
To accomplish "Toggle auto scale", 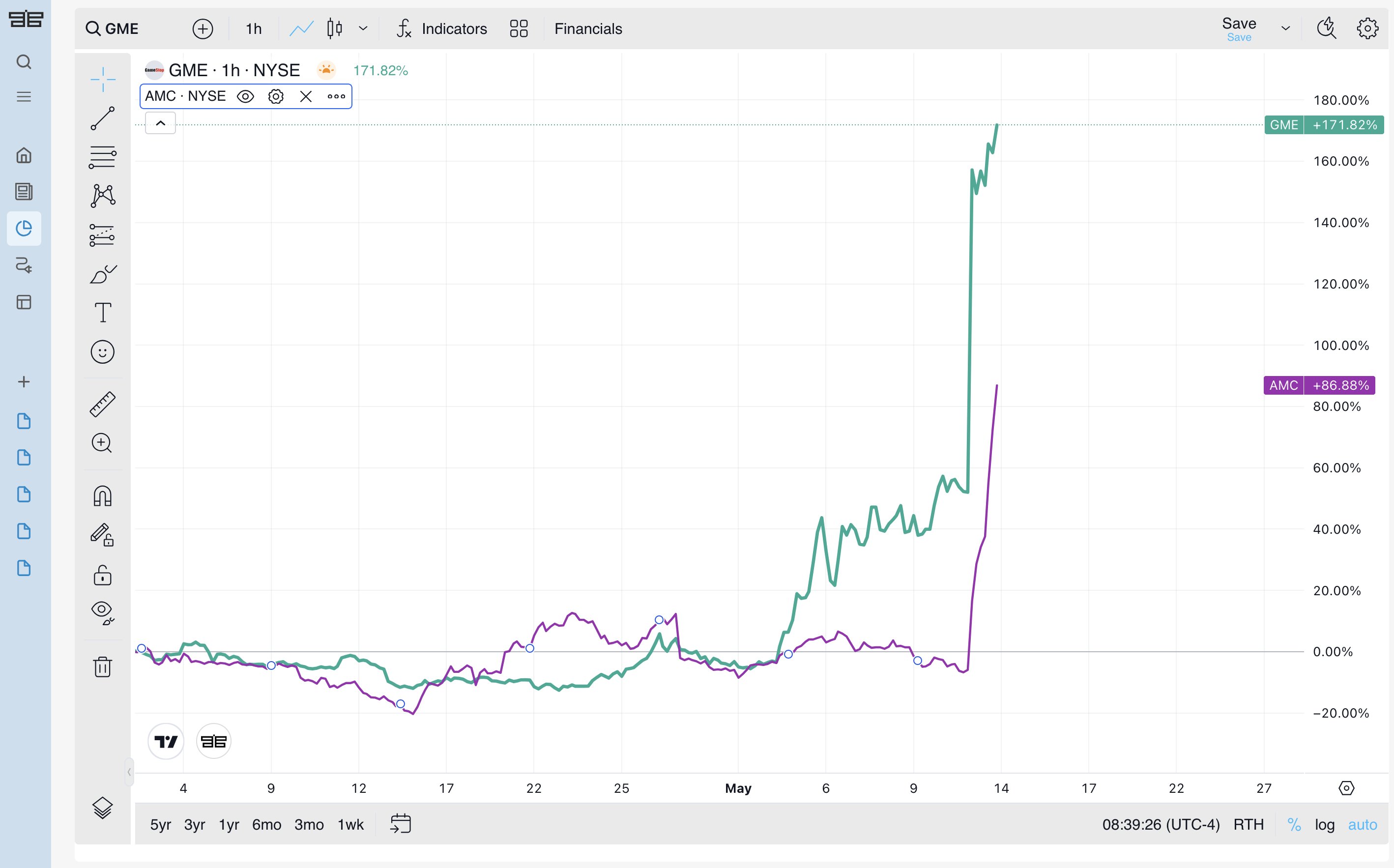I will coord(1363,825).
